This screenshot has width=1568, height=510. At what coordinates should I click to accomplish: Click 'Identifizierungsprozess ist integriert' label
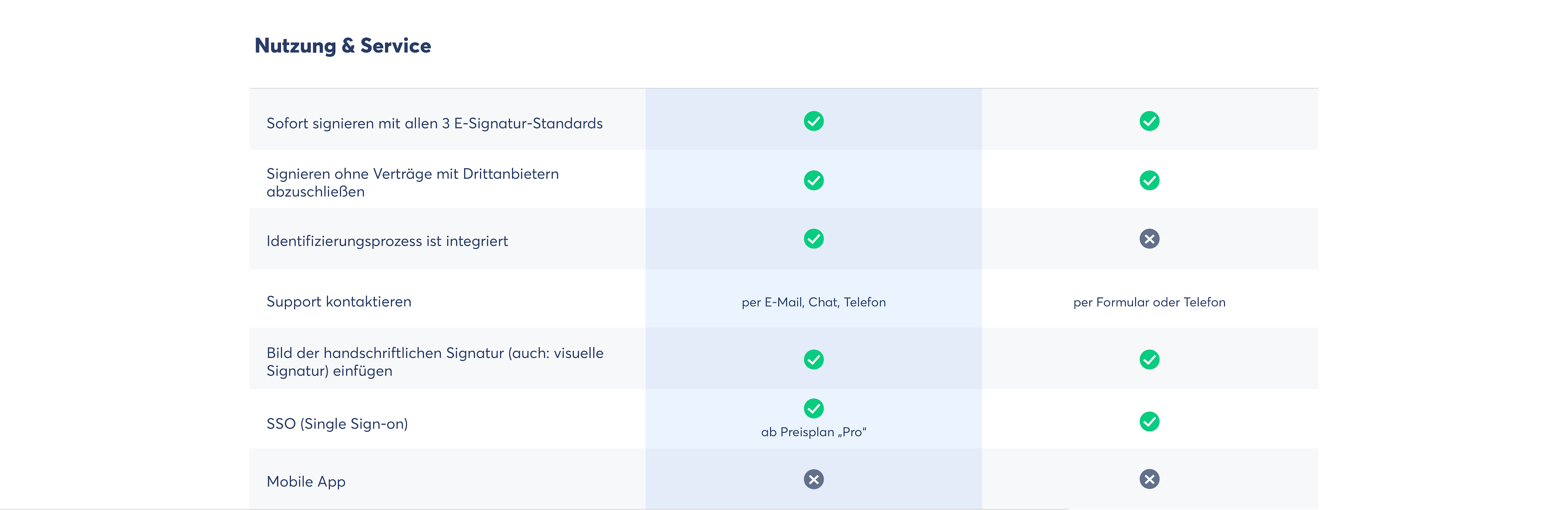pos(387,241)
